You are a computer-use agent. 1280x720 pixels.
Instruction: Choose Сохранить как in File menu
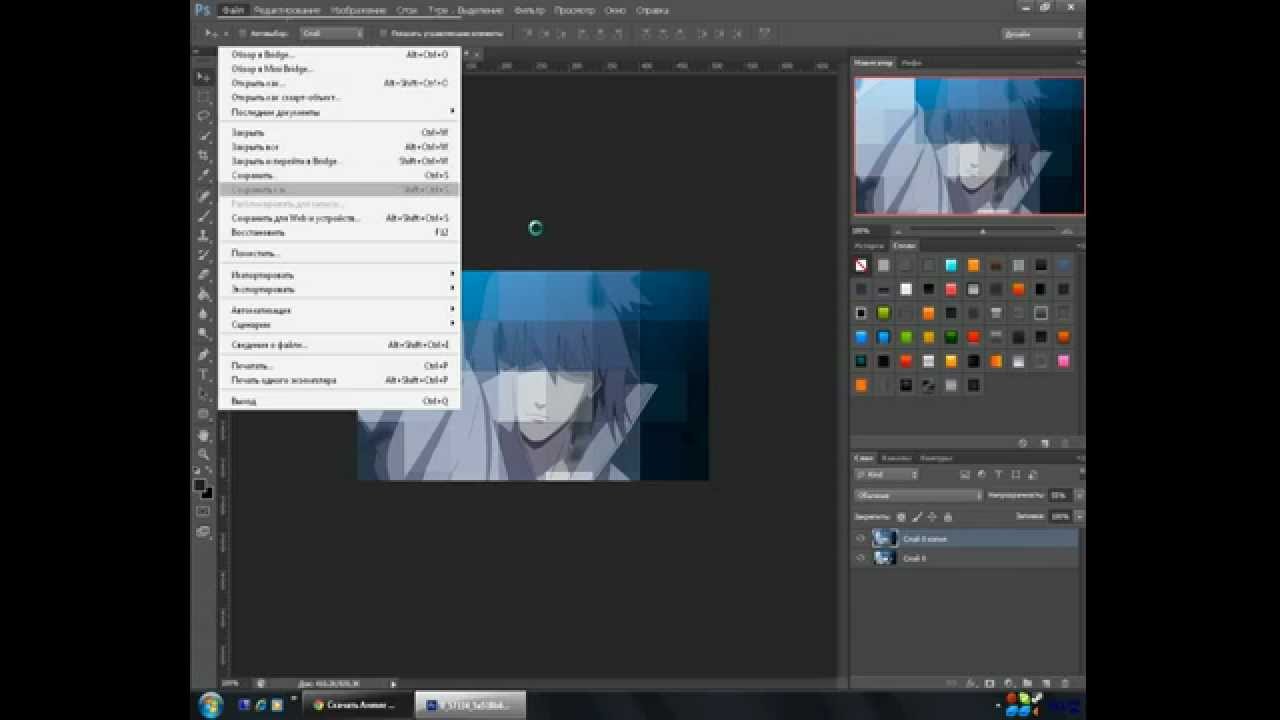[x=340, y=189]
